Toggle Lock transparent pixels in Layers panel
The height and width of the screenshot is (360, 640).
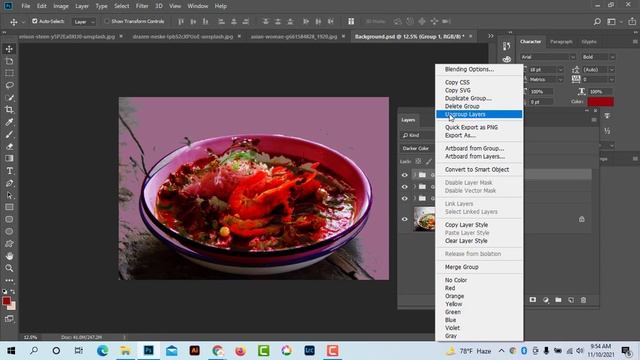[418, 161]
